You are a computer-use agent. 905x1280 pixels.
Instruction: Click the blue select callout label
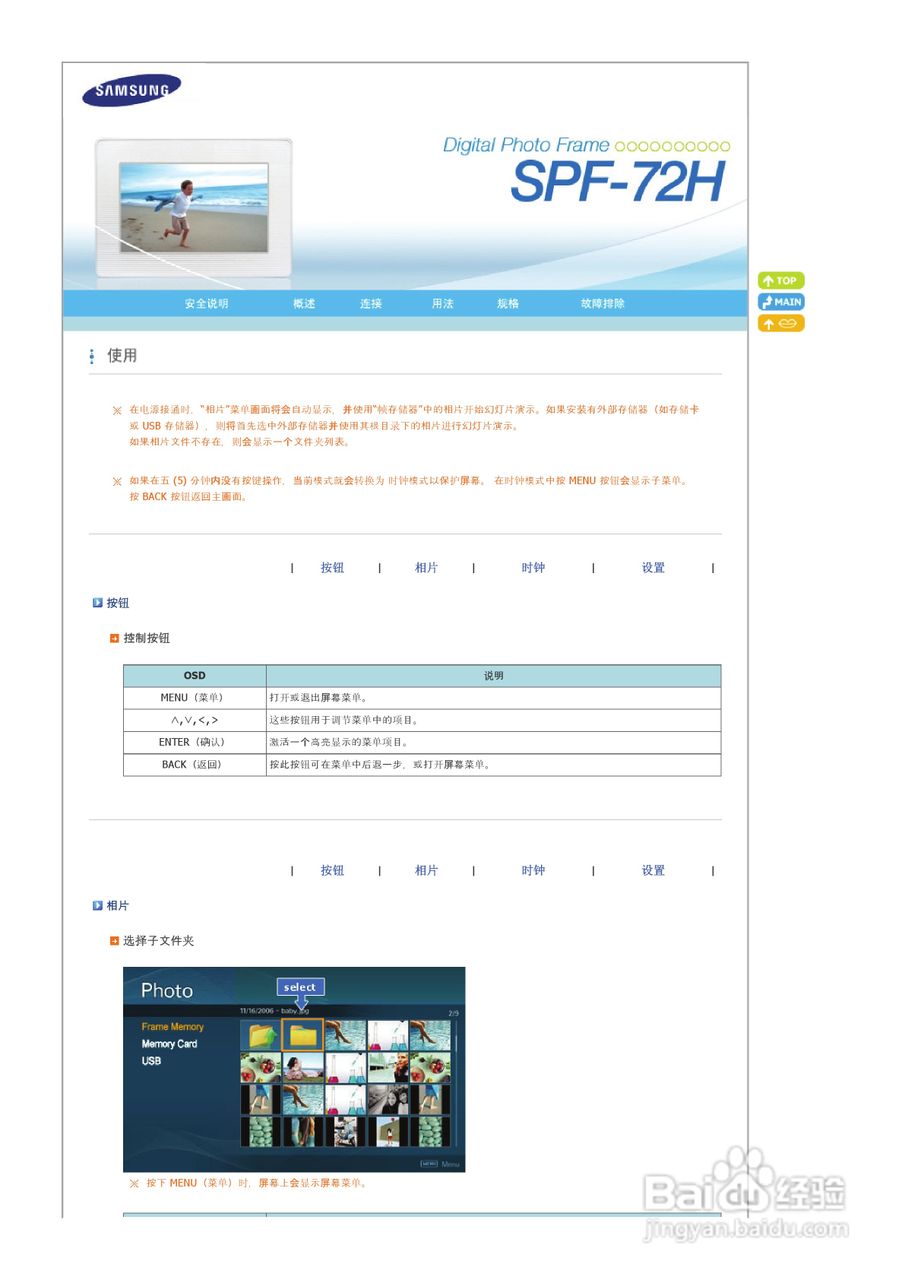click(x=299, y=987)
